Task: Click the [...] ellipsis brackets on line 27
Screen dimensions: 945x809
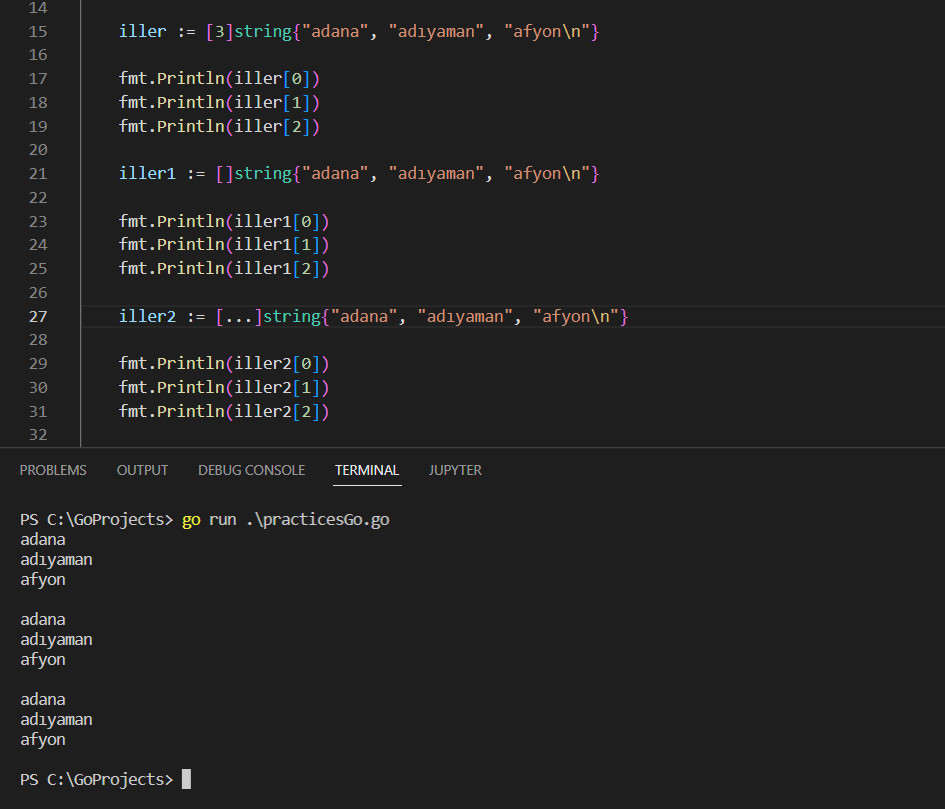Action: pyautogui.click(x=238, y=317)
